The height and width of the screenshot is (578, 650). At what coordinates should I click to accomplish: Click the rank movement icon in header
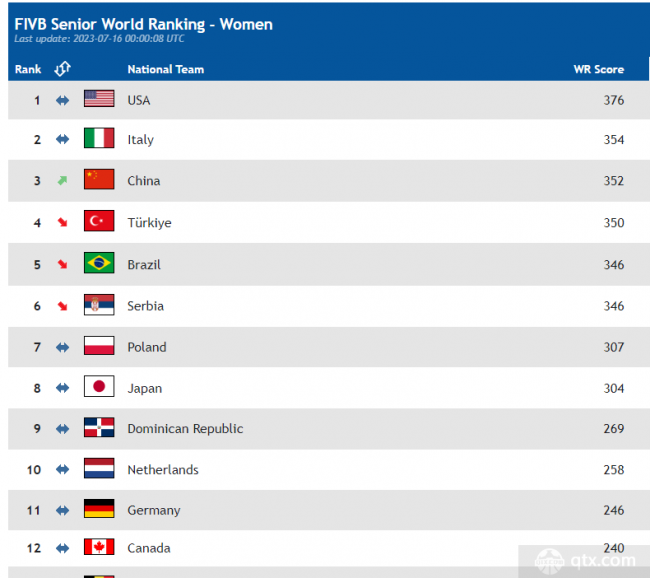coord(62,69)
